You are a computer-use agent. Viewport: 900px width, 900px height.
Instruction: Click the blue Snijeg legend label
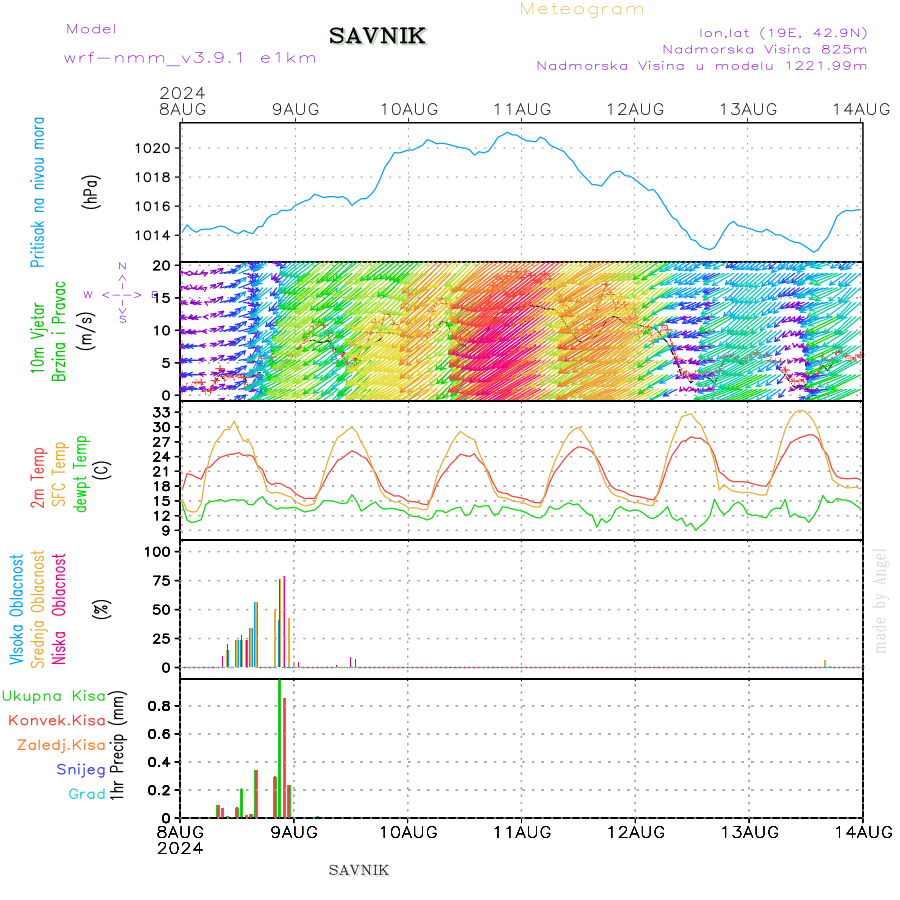point(81,770)
